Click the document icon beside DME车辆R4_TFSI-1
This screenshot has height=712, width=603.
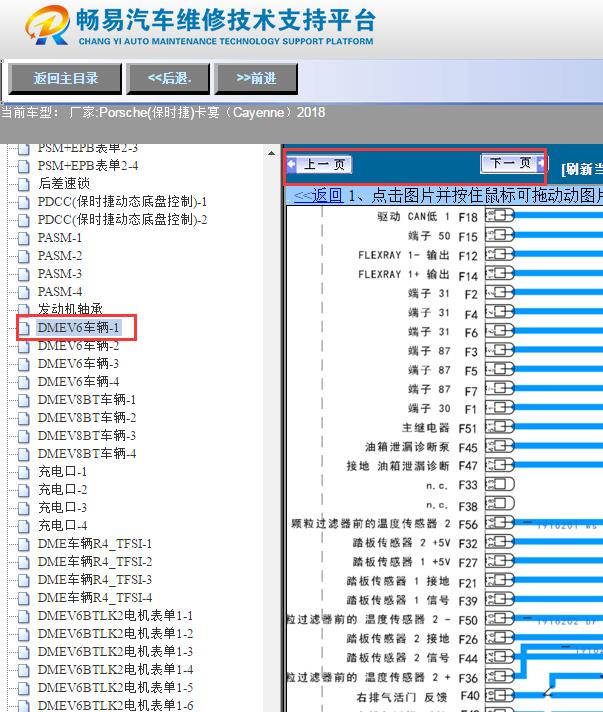pos(24,544)
